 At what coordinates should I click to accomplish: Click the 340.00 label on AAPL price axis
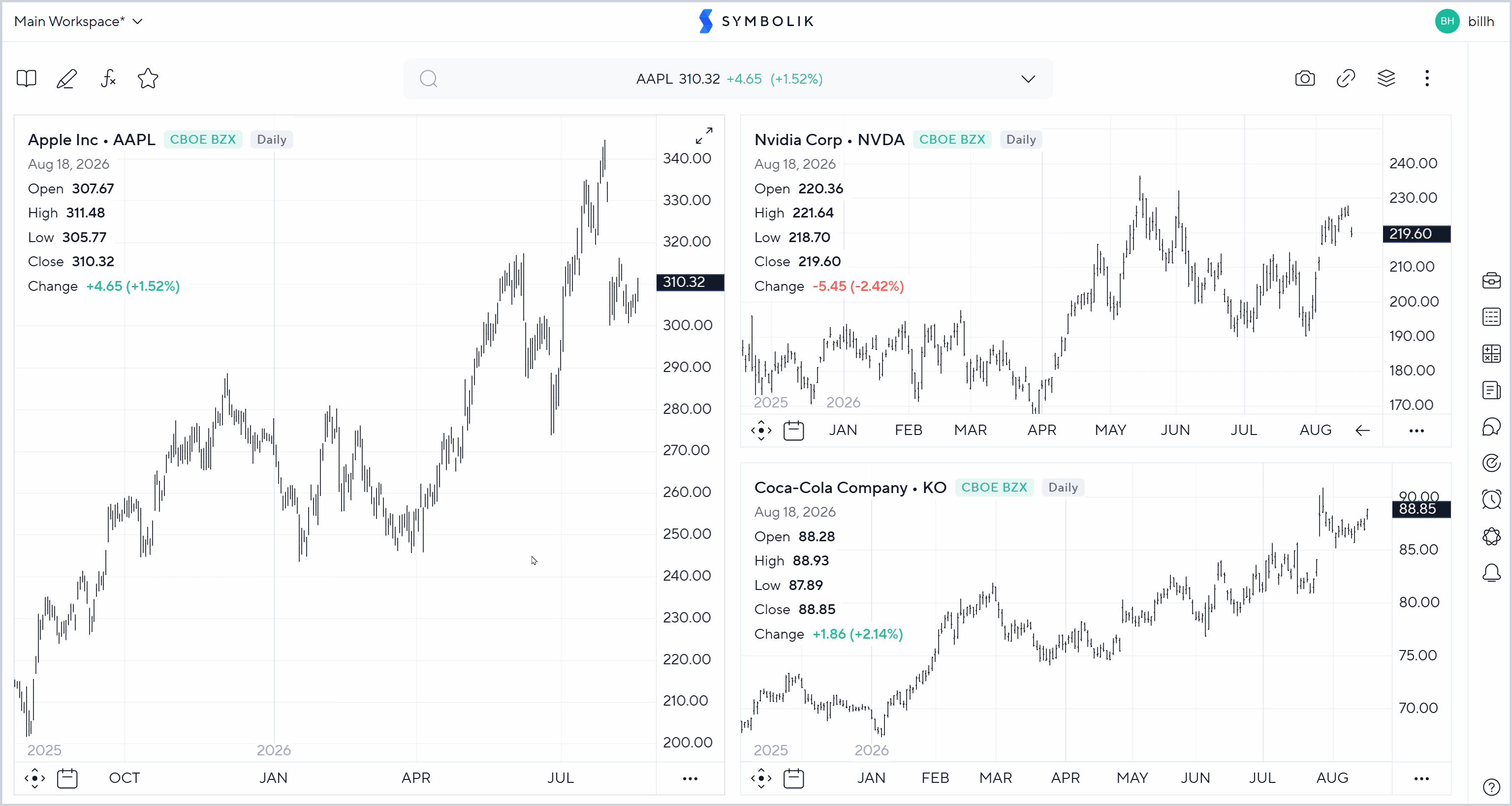tap(687, 158)
